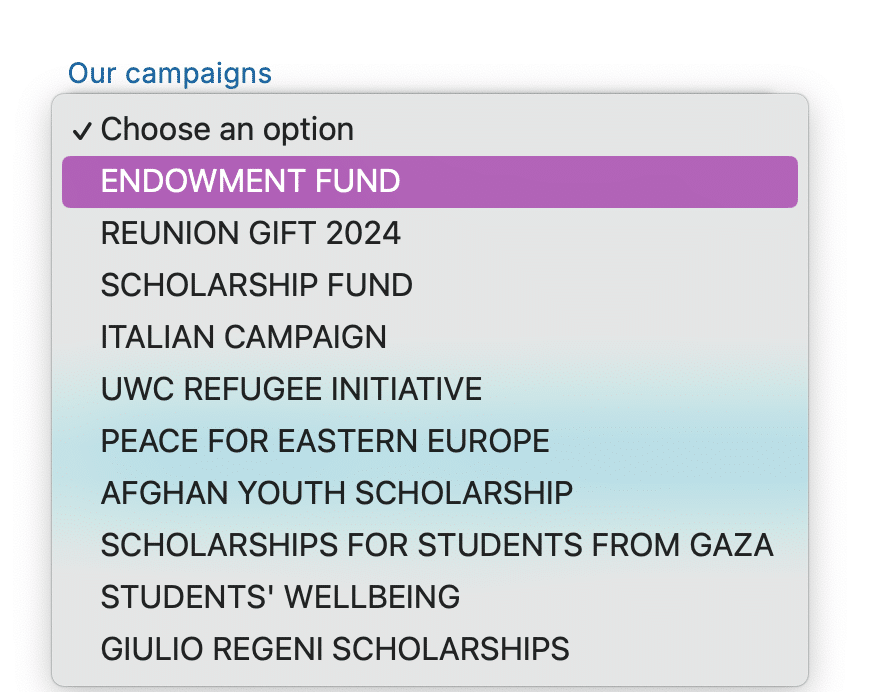The height and width of the screenshot is (692, 878).
Task: Open the Our campaigns link
Action: [x=169, y=72]
